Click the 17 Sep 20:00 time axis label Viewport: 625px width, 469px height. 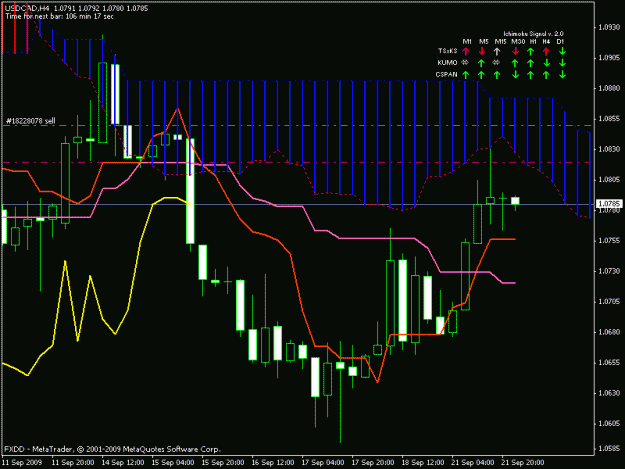click(x=373, y=463)
